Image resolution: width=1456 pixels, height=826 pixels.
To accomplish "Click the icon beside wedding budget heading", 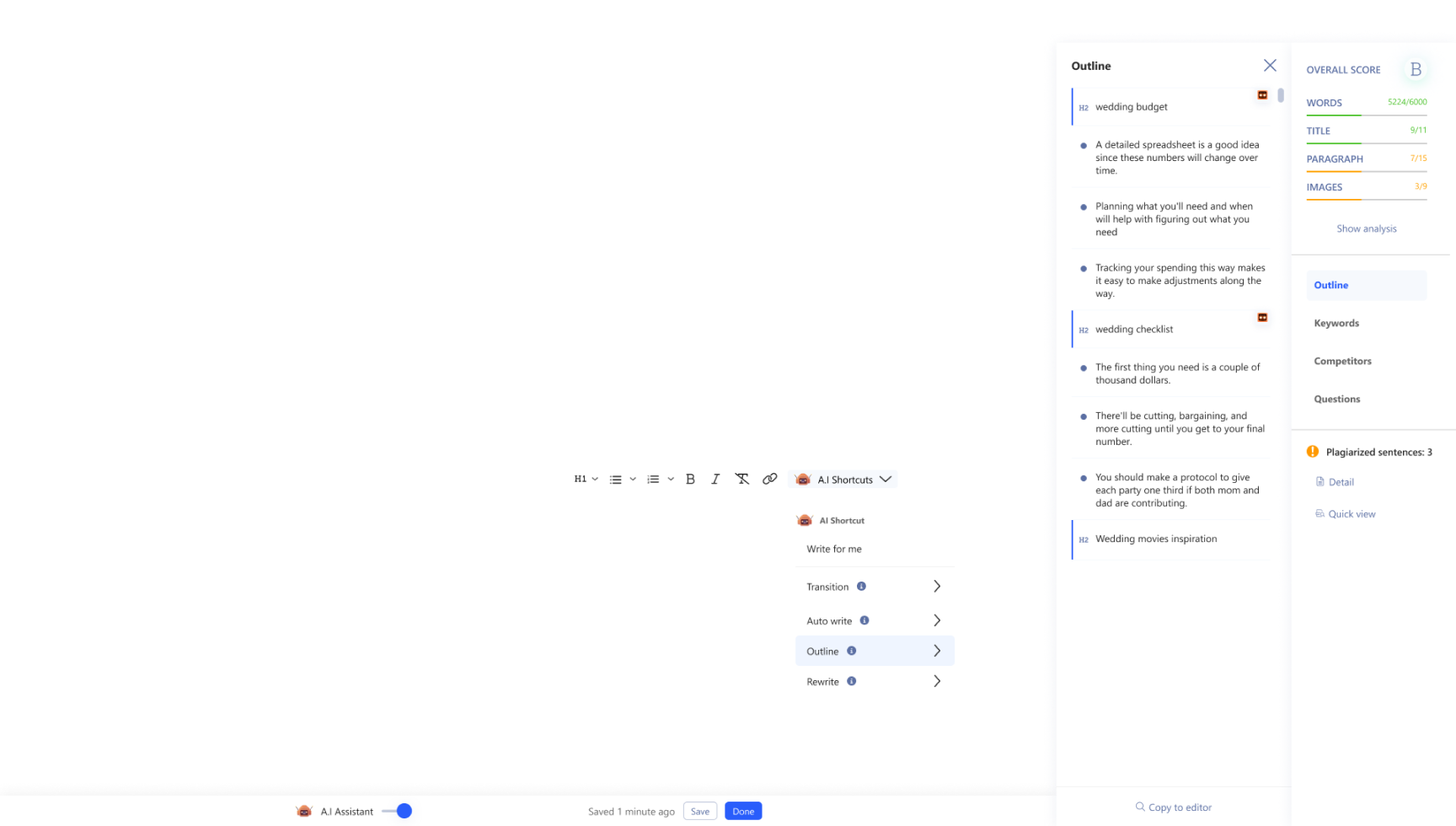I will tap(1262, 95).
